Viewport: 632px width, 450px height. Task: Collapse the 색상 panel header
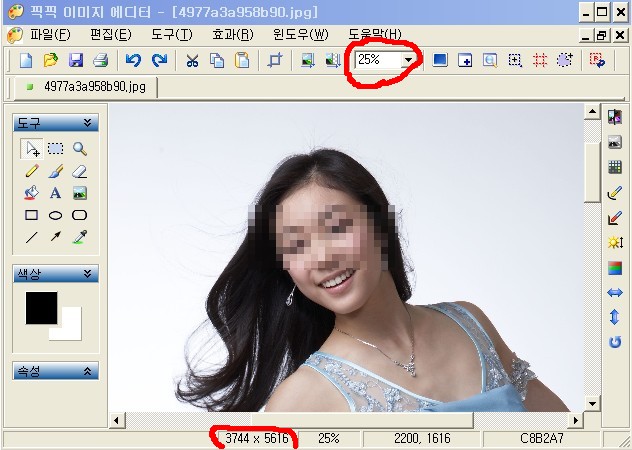56,274
